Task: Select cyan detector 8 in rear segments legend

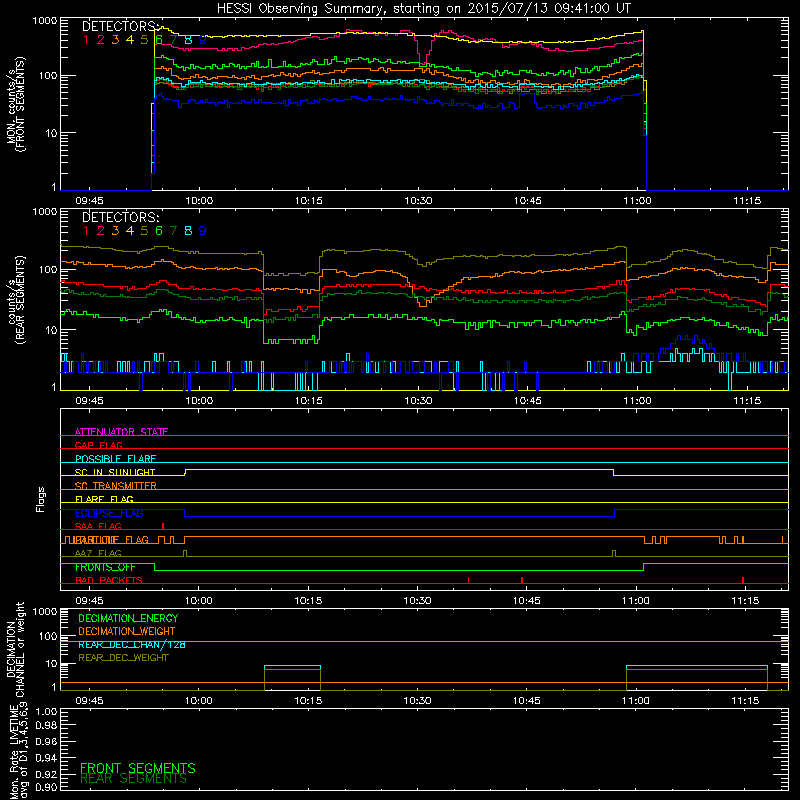Action: [188, 231]
